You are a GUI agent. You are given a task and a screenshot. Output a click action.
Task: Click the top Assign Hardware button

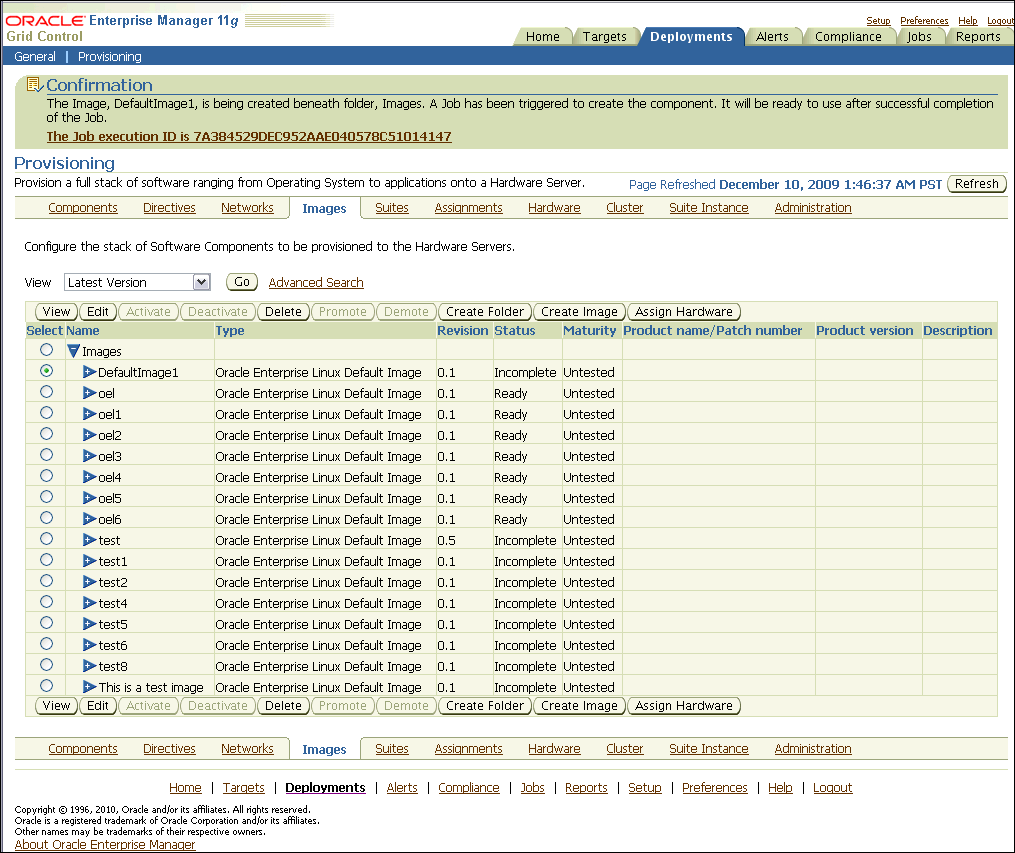click(x=684, y=312)
